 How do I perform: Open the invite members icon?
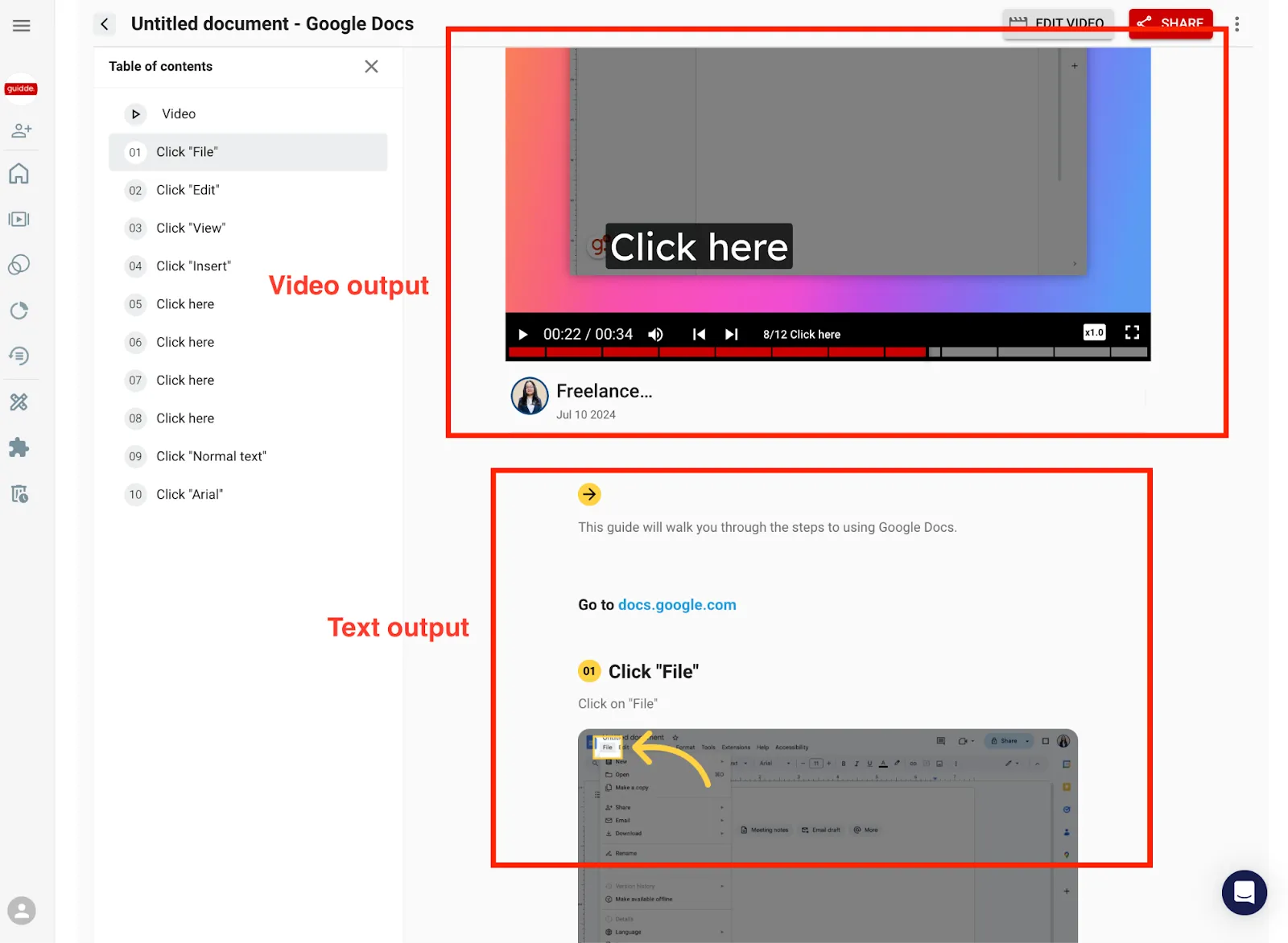22,130
